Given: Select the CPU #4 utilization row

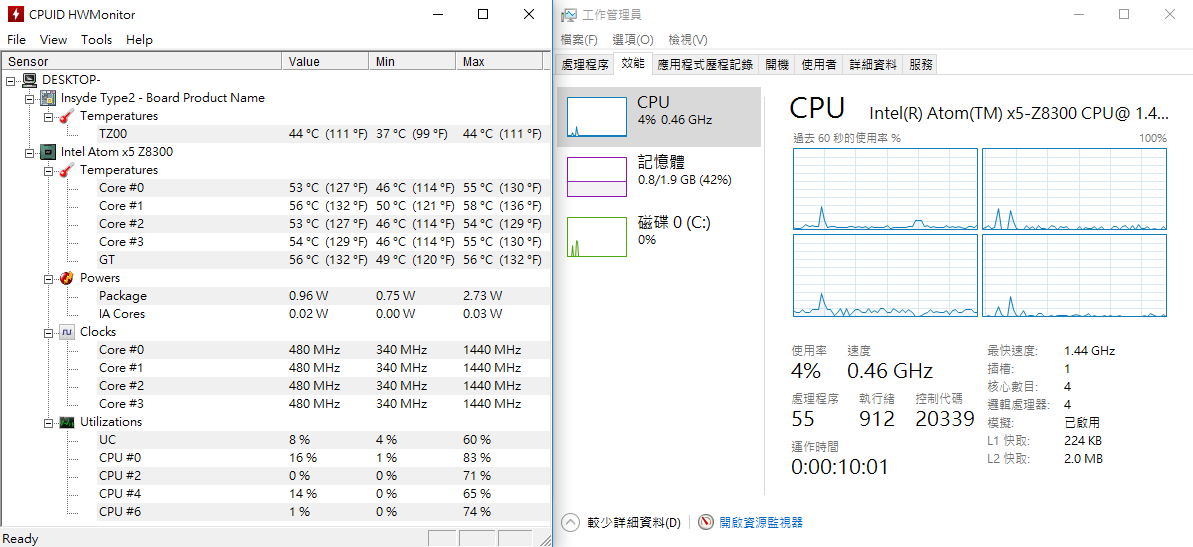Looking at the screenshot, I should 323,493.
